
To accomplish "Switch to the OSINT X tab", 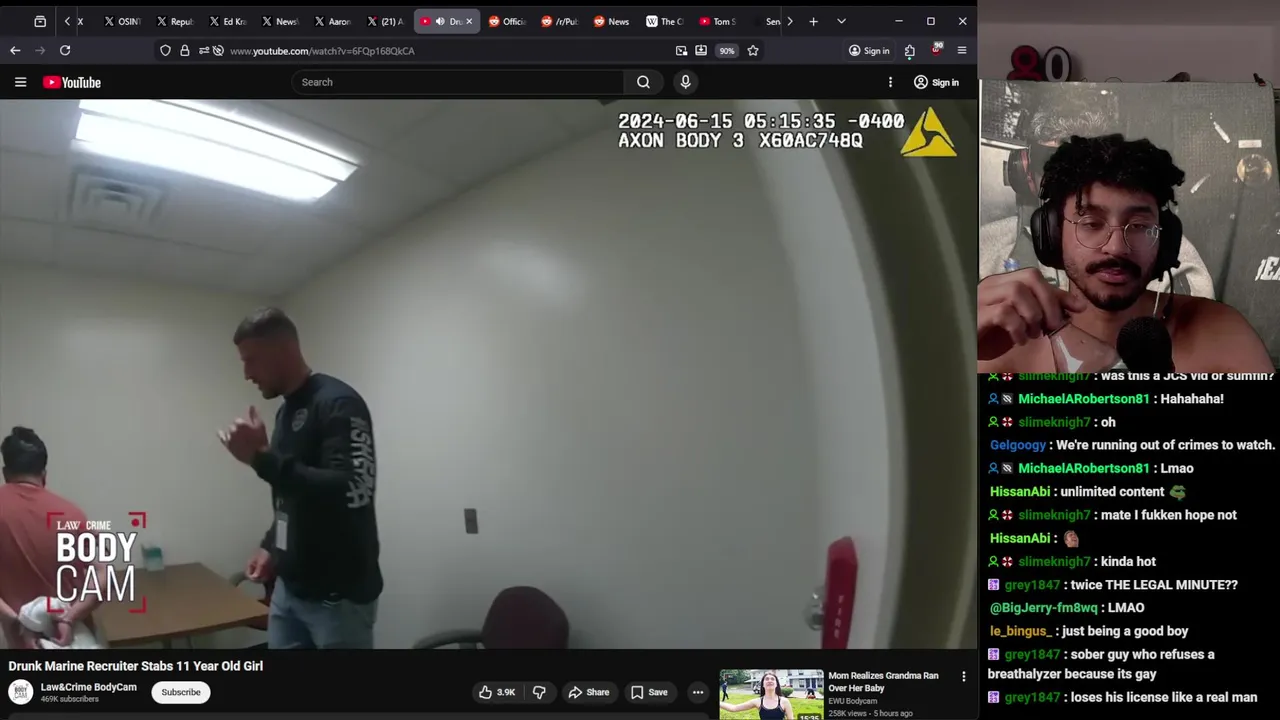I will (122, 21).
